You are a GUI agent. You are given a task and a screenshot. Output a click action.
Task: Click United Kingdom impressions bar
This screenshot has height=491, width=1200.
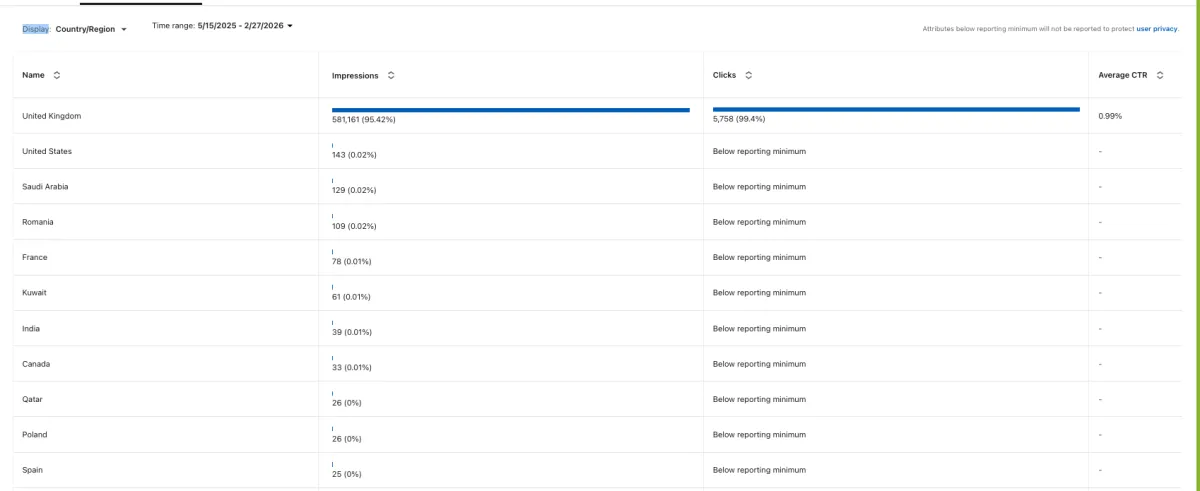(x=511, y=109)
